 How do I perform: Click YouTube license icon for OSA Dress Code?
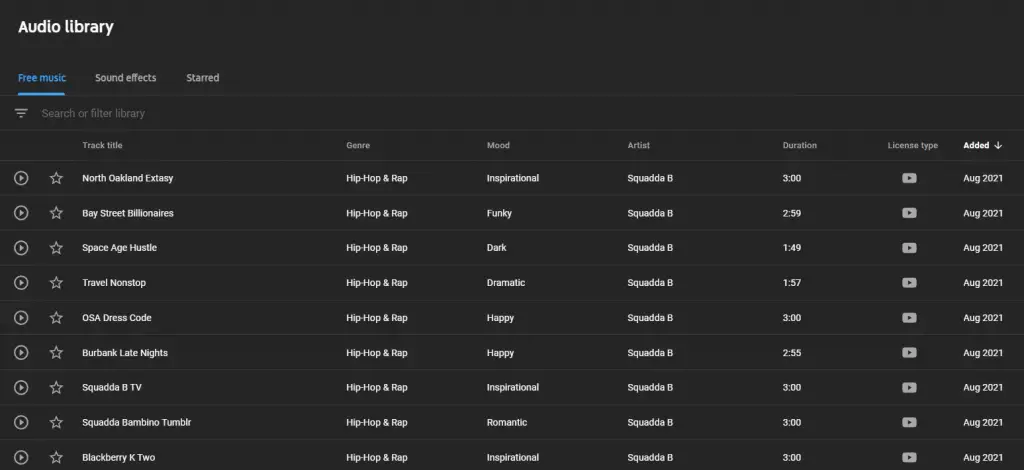(x=909, y=318)
